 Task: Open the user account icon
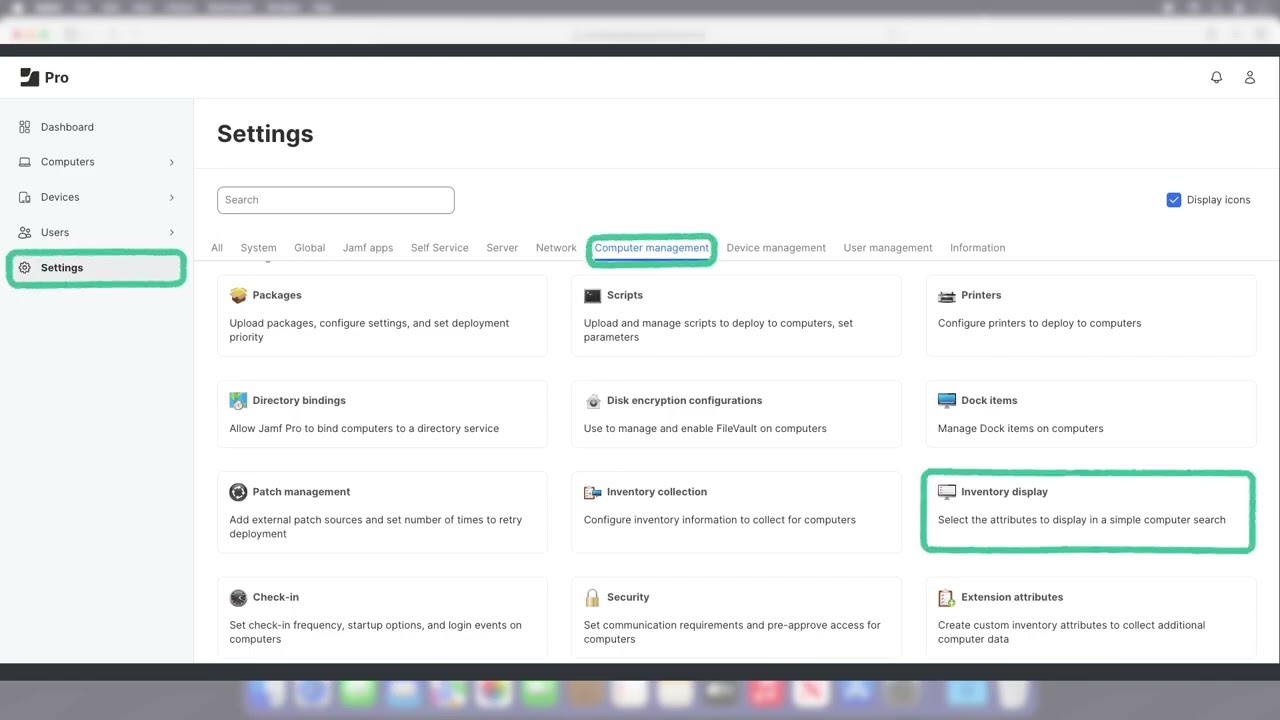pos(1249,77)
